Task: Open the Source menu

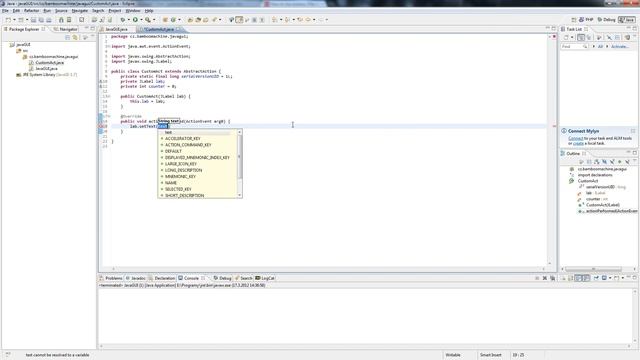Action: [x=61, y=11]
